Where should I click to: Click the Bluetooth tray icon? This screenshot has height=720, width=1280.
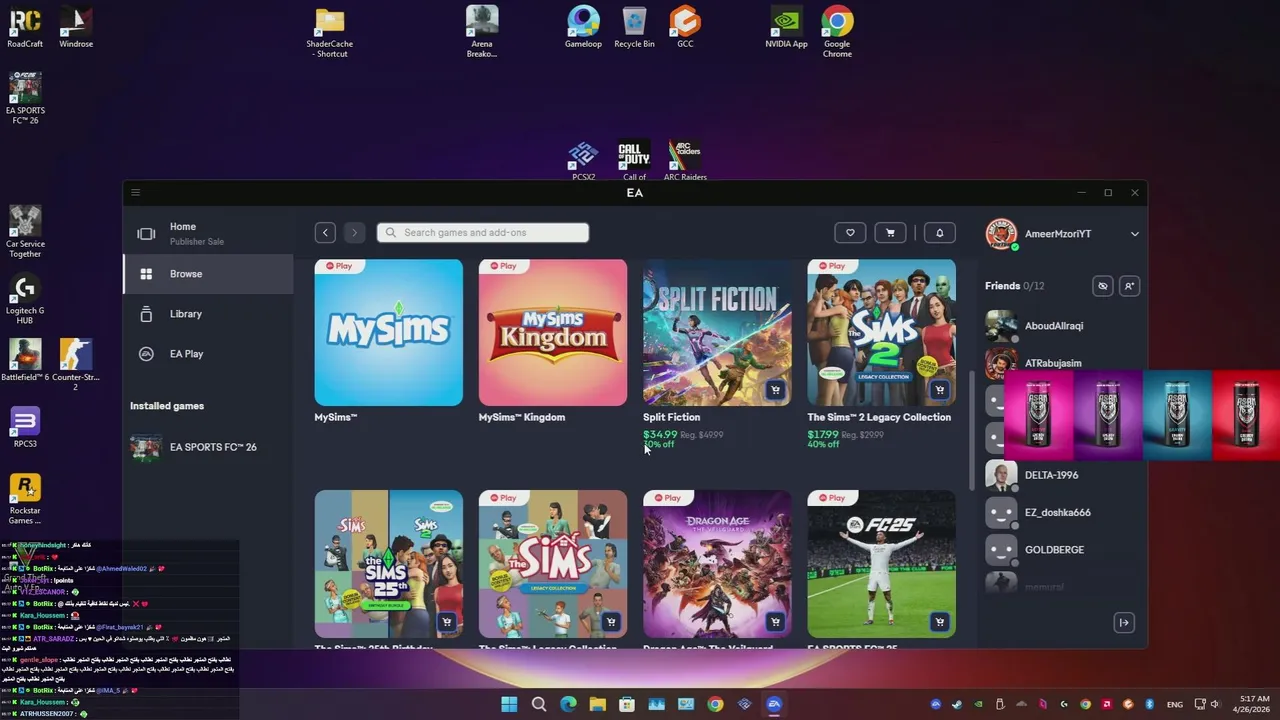click(1149, 705)
